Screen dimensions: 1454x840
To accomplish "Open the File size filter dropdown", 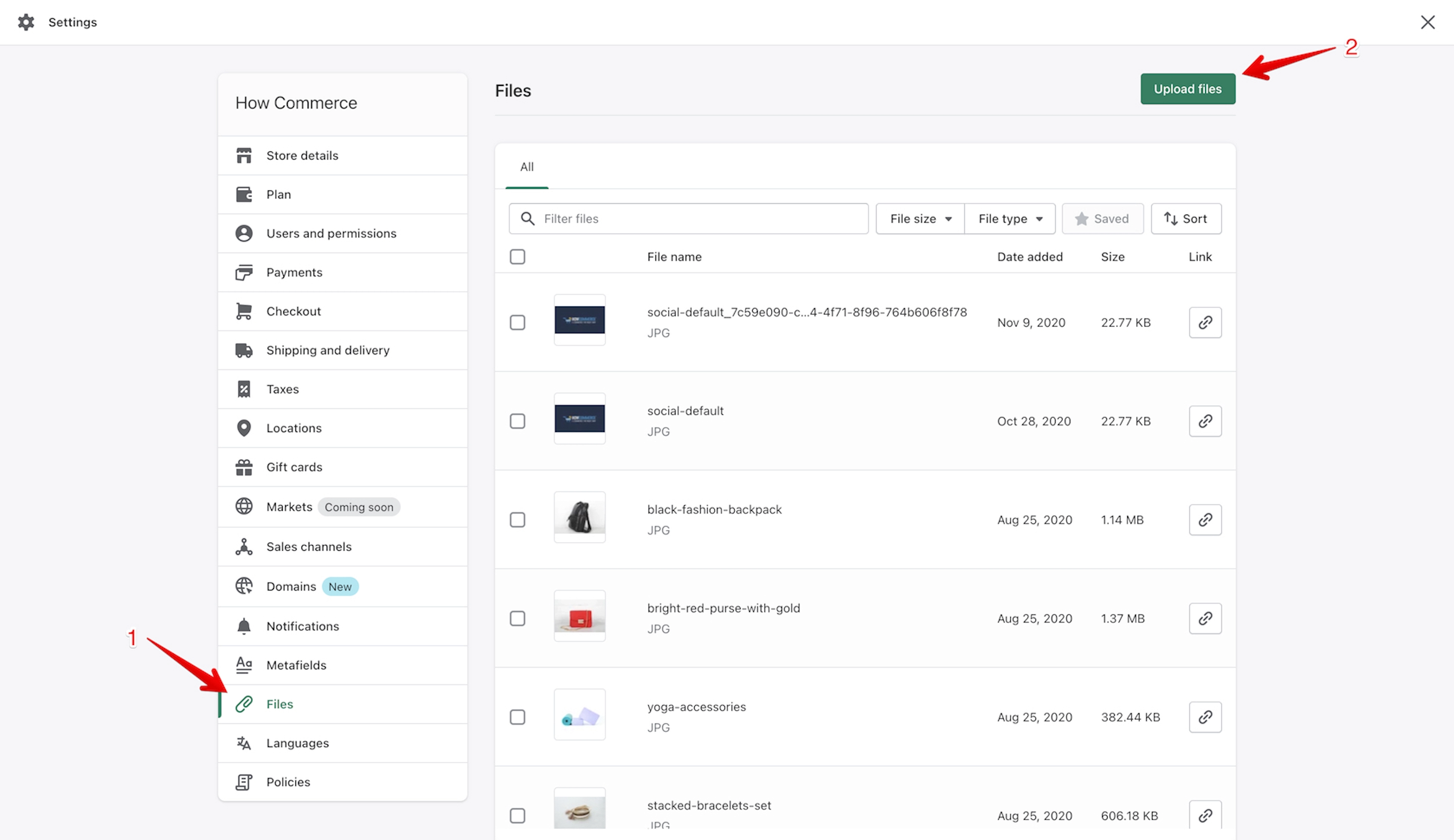I will [920, 219].
